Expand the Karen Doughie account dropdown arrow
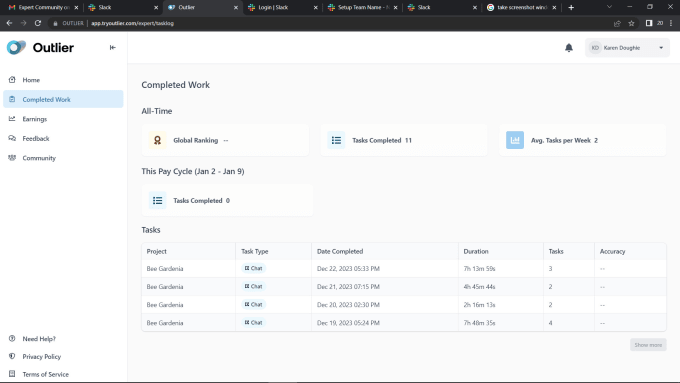This screenshot has width=680, height=383. tap(661, 48)
